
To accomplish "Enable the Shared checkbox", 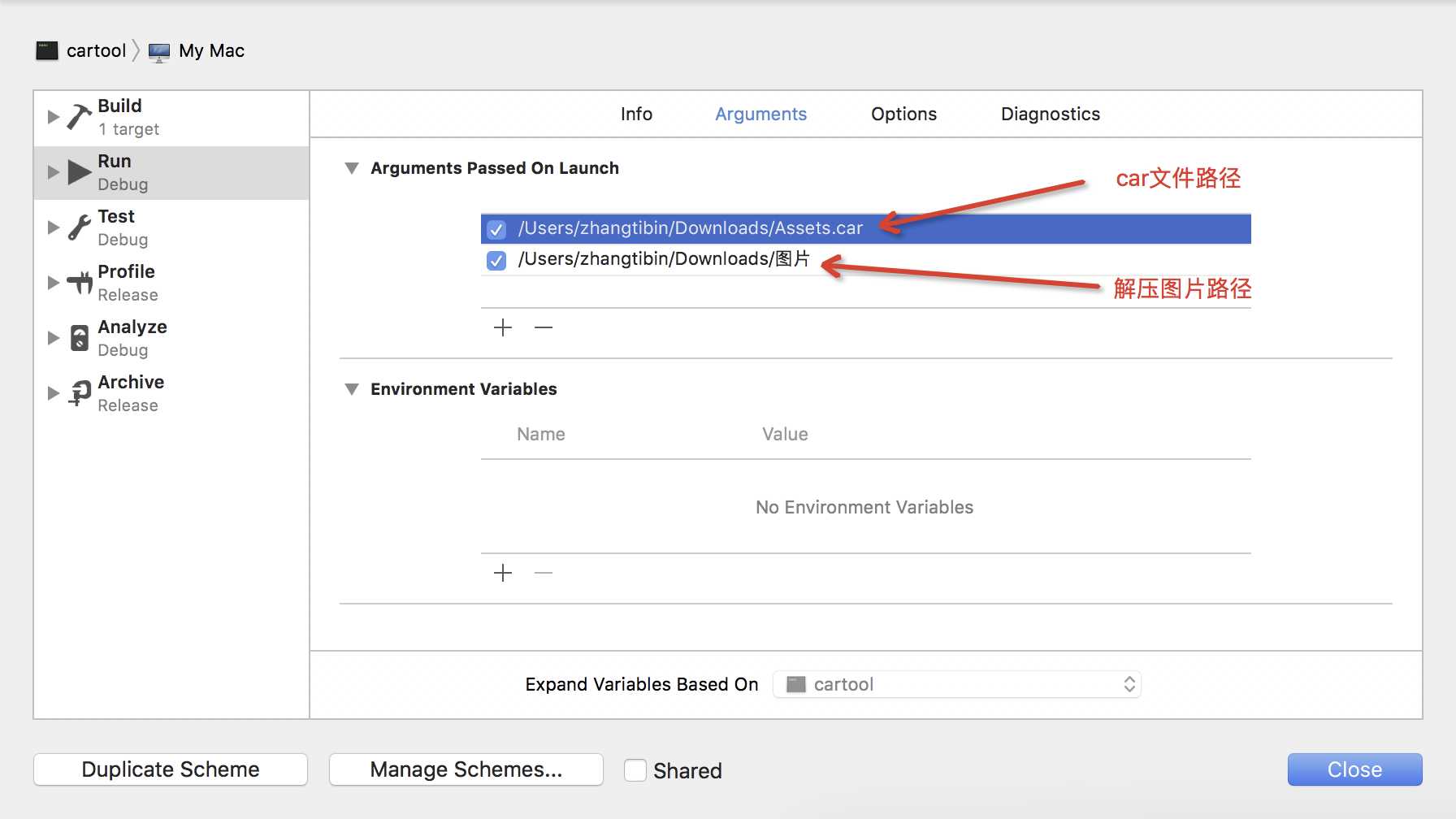I will point(635,769).
